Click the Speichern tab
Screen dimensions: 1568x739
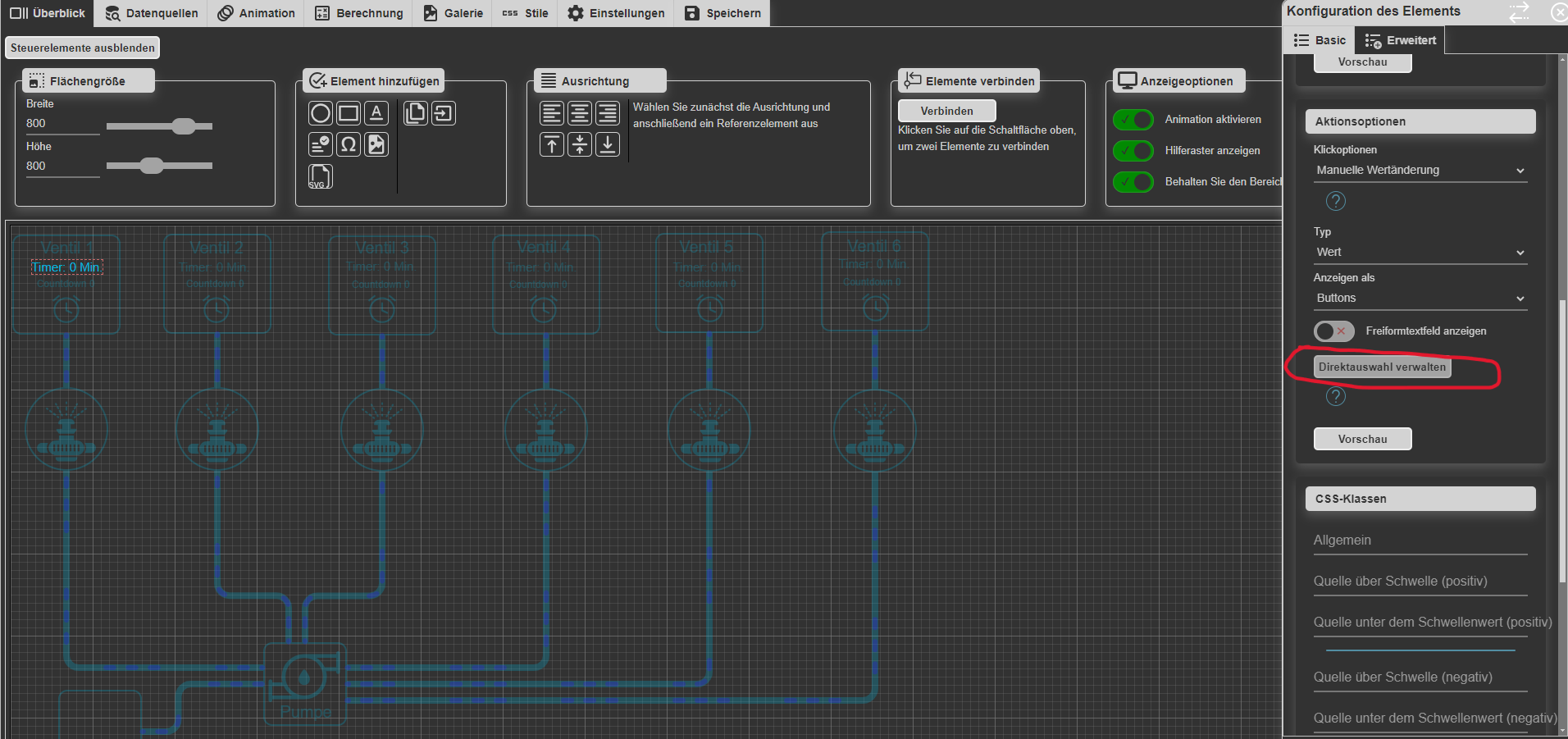(x=722, y=13)
